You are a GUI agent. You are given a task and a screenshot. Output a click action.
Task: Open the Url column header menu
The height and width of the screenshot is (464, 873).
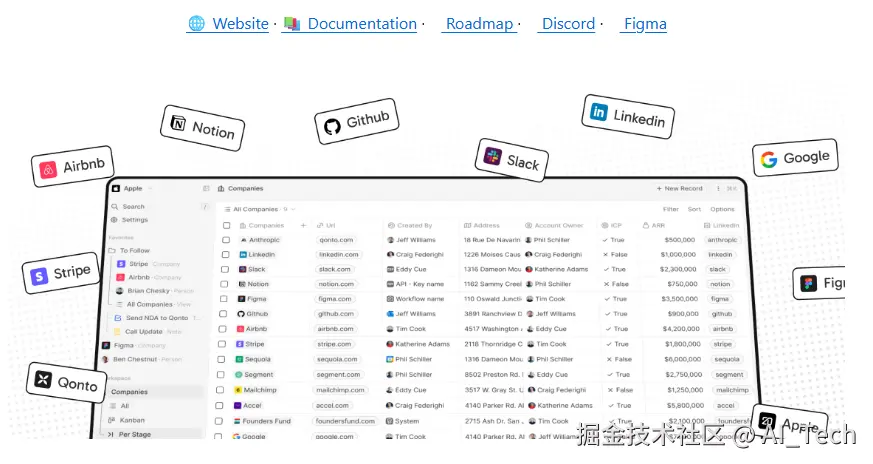coord(326,226)
